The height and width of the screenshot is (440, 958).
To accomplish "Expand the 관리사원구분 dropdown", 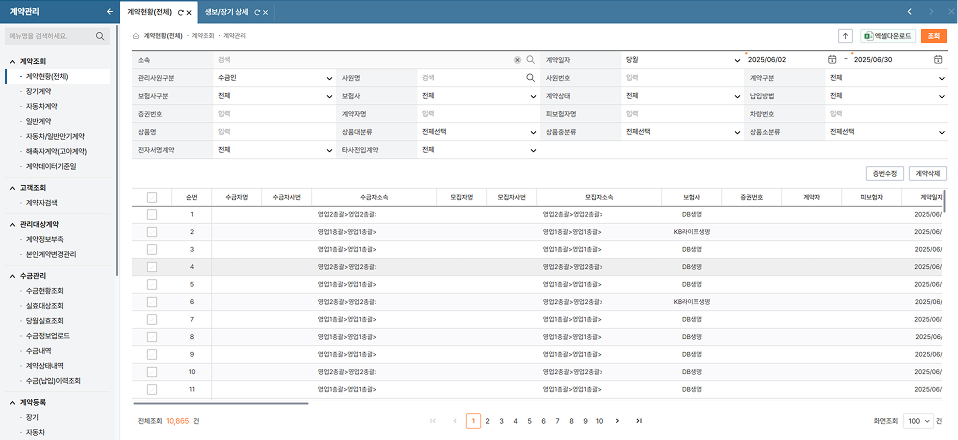I will [x=274, y=77].
